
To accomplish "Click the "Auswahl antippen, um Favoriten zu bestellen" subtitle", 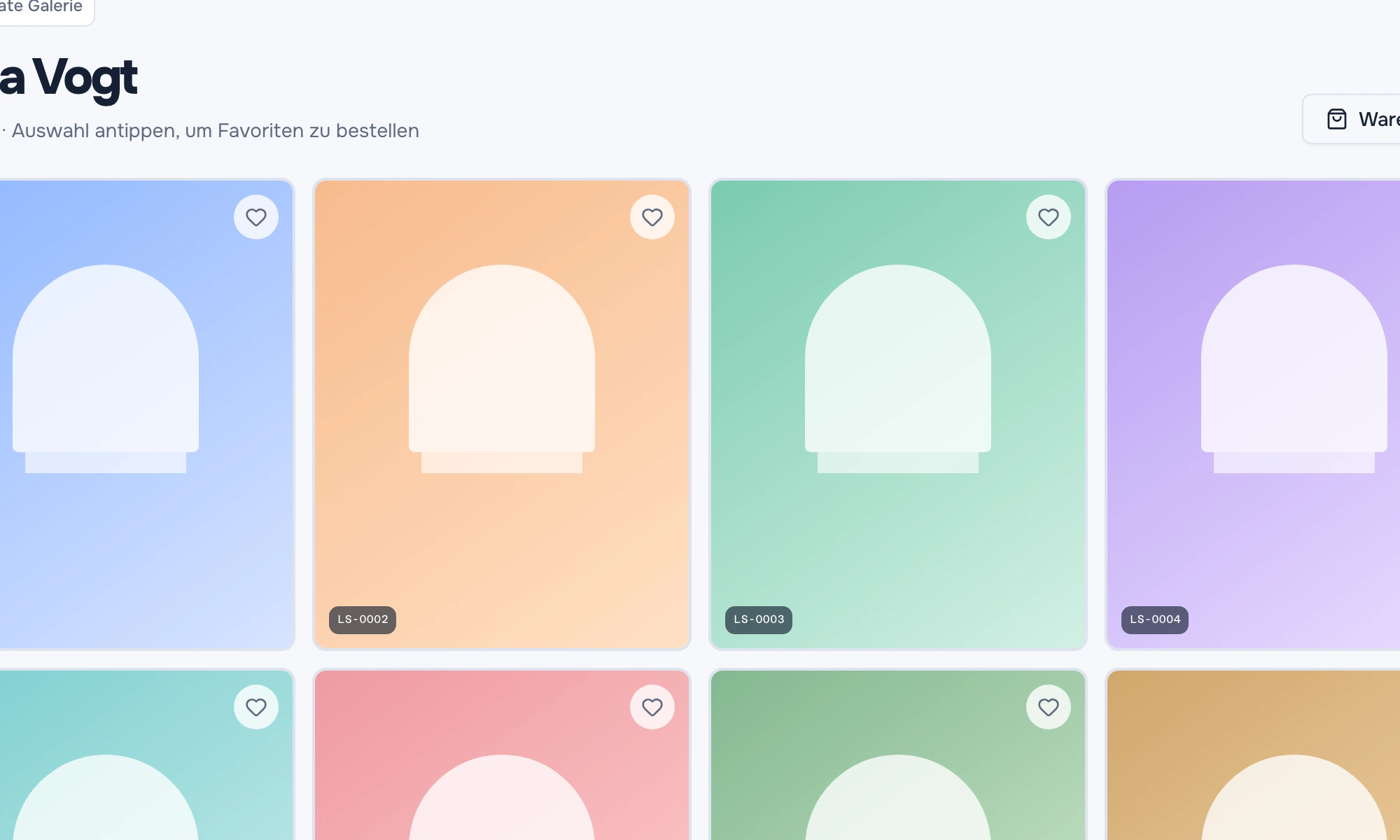I will click(x=216, y=131).
